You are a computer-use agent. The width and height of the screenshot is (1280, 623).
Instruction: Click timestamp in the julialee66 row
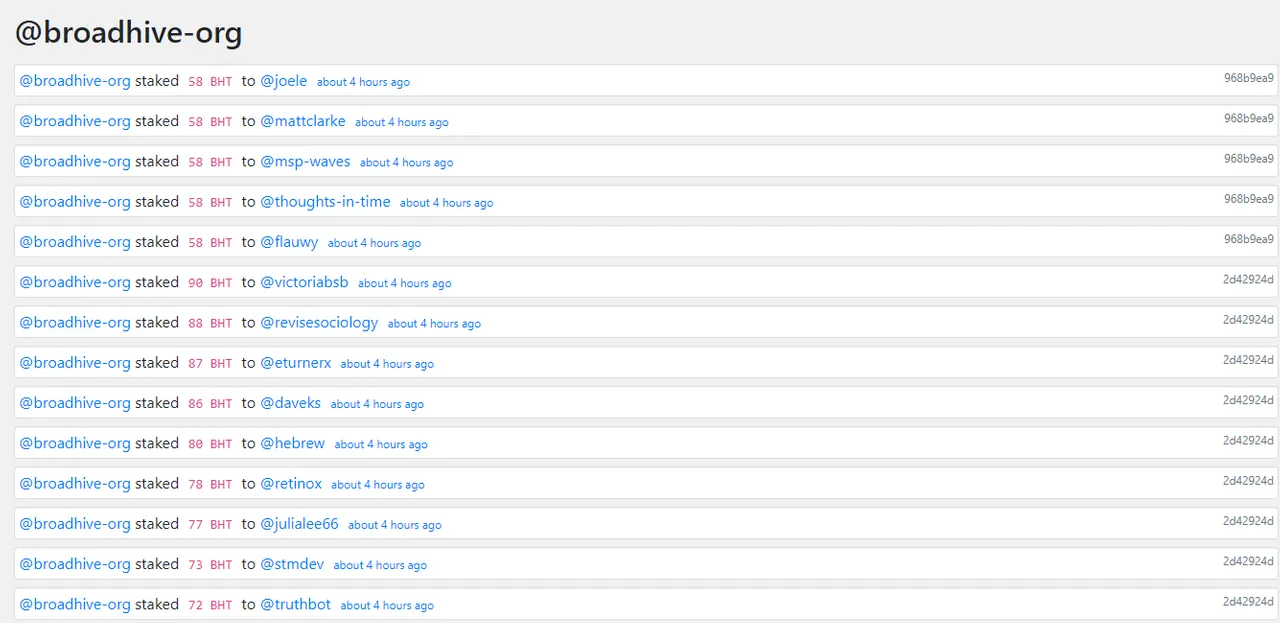pyautogui.click(x=395, y=524)
